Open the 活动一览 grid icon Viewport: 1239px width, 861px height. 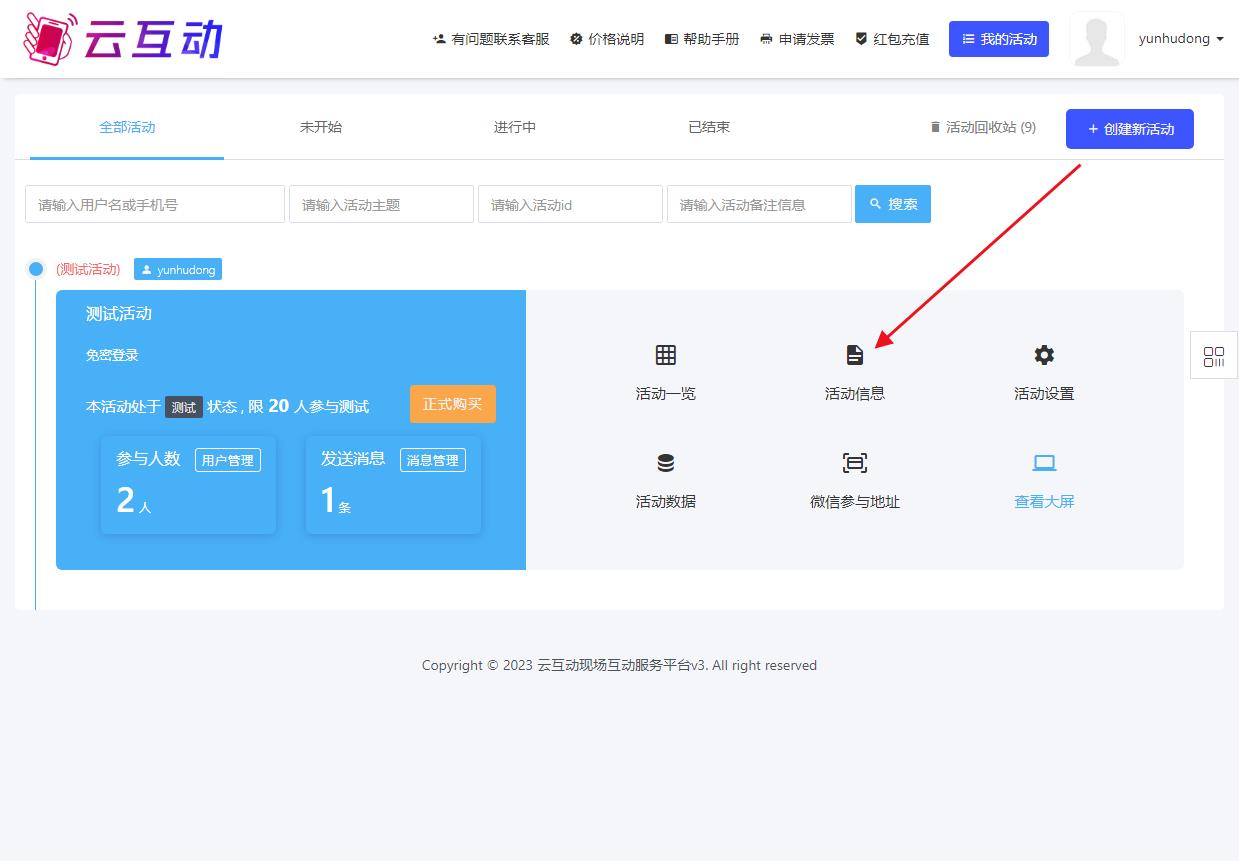pyautogui.click(x=665, y=355)
